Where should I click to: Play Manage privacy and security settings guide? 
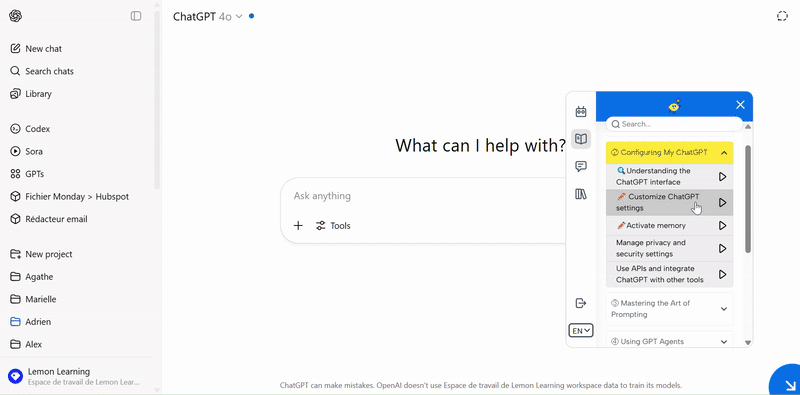click(722, 249)
